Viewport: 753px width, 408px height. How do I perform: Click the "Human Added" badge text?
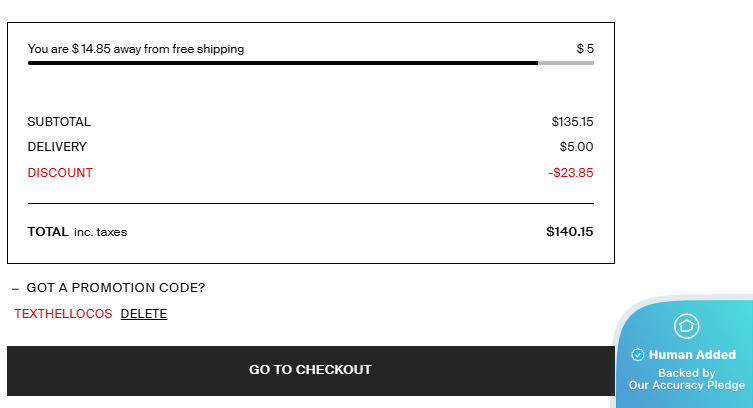pyautogui.click(x=692, y=355)
